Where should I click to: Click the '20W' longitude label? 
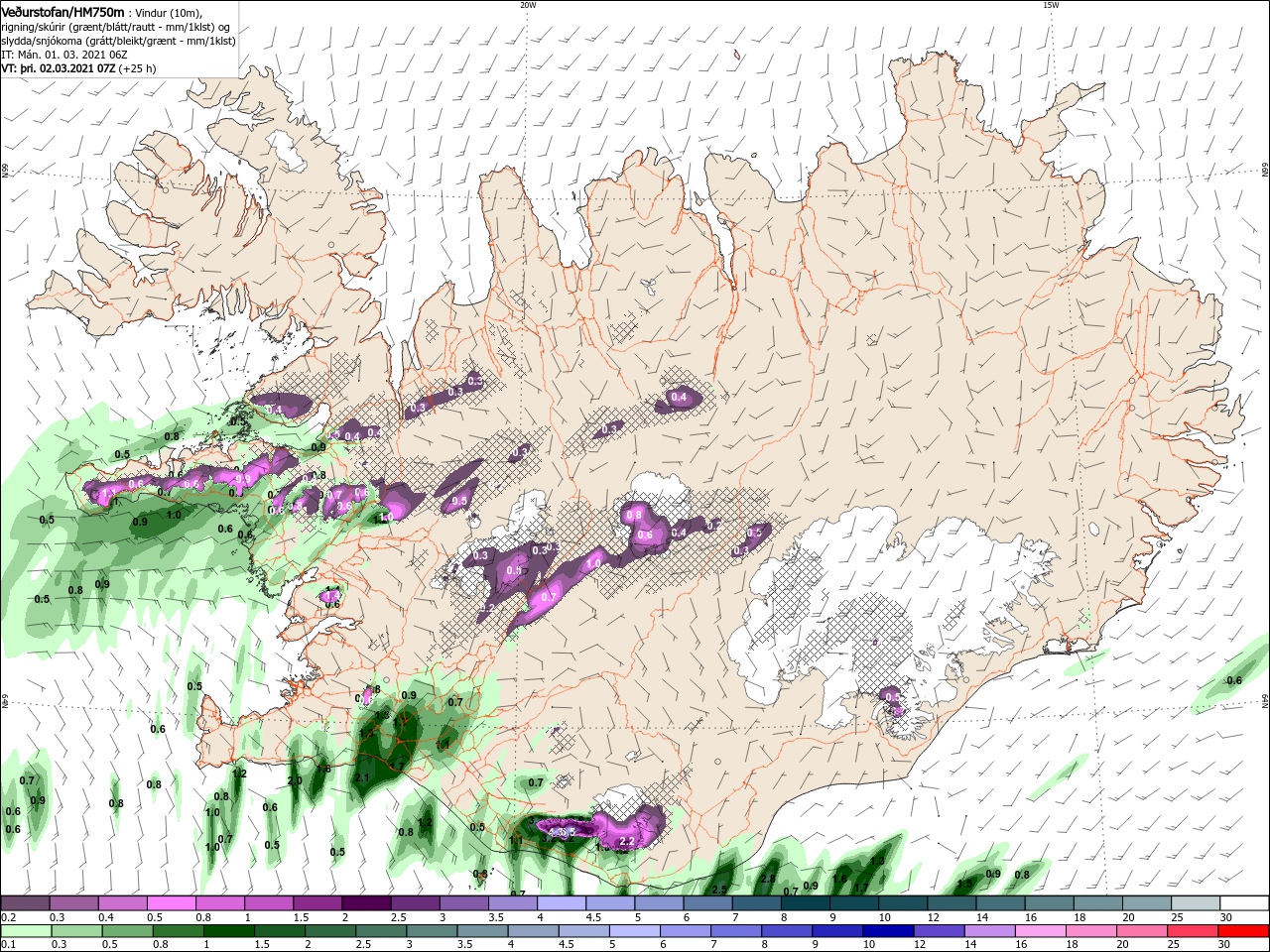click(x=528, y=5)
